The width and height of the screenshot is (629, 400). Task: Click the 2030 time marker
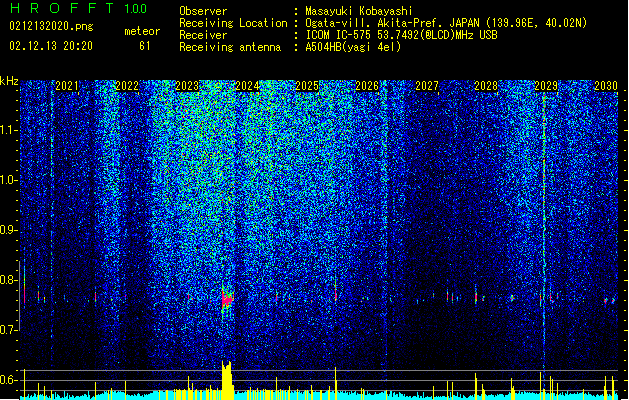(606, 86)
